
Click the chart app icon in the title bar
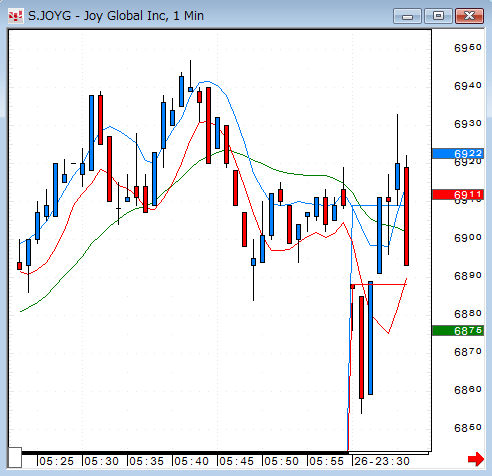click(x=15, y=16)
